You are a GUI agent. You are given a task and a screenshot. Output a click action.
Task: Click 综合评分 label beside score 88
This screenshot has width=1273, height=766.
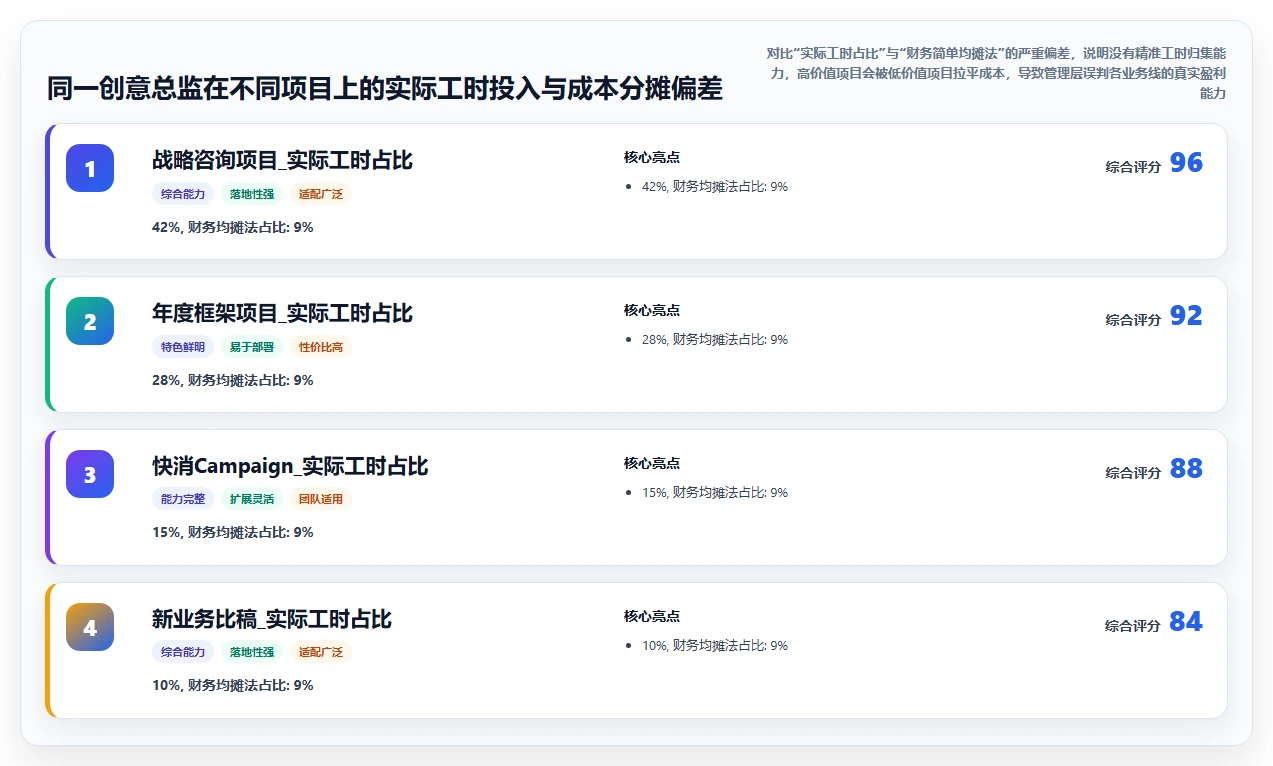point(1133,473)
